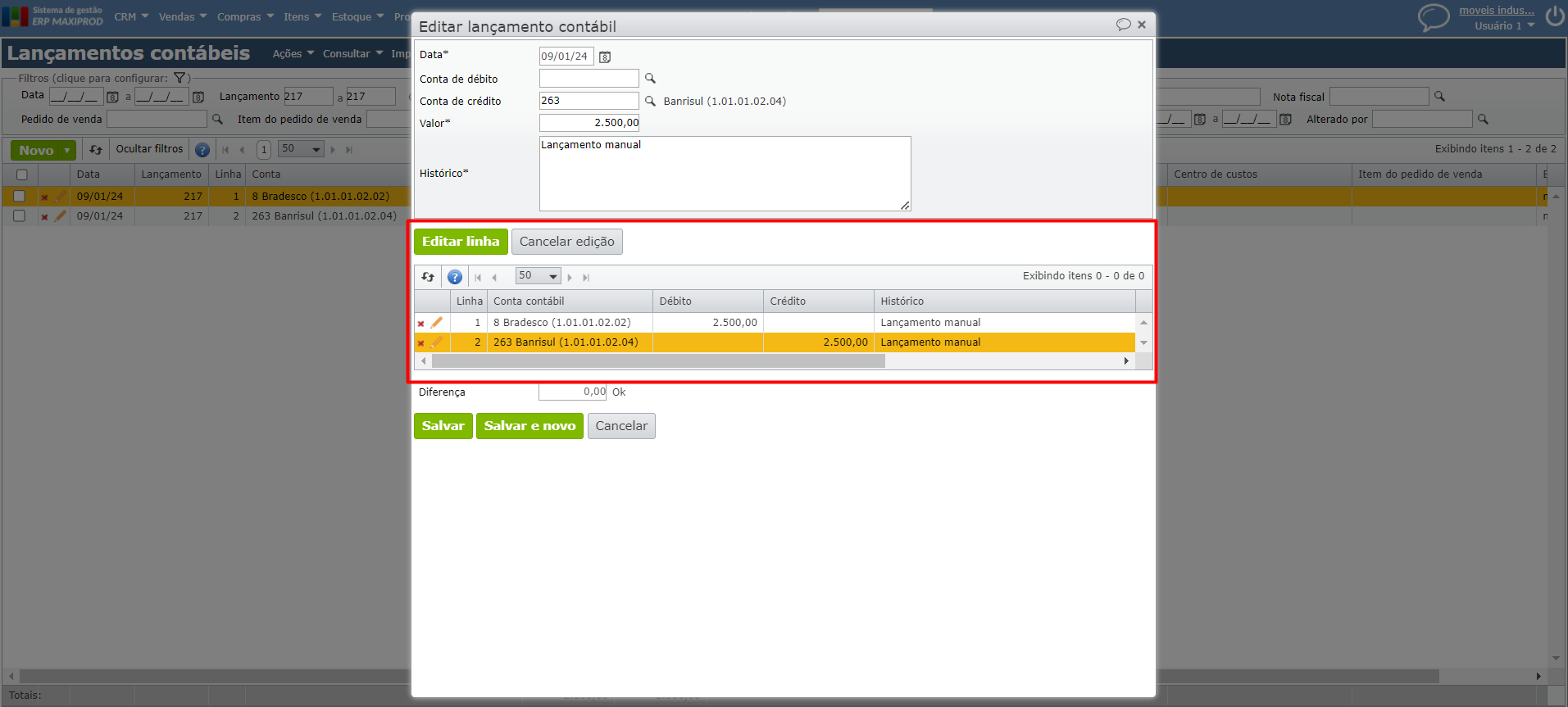Image resolution: width=1568 pixels, height=707 pixels.
Task: Open the Vendas menu
Action: click(183, 16)
